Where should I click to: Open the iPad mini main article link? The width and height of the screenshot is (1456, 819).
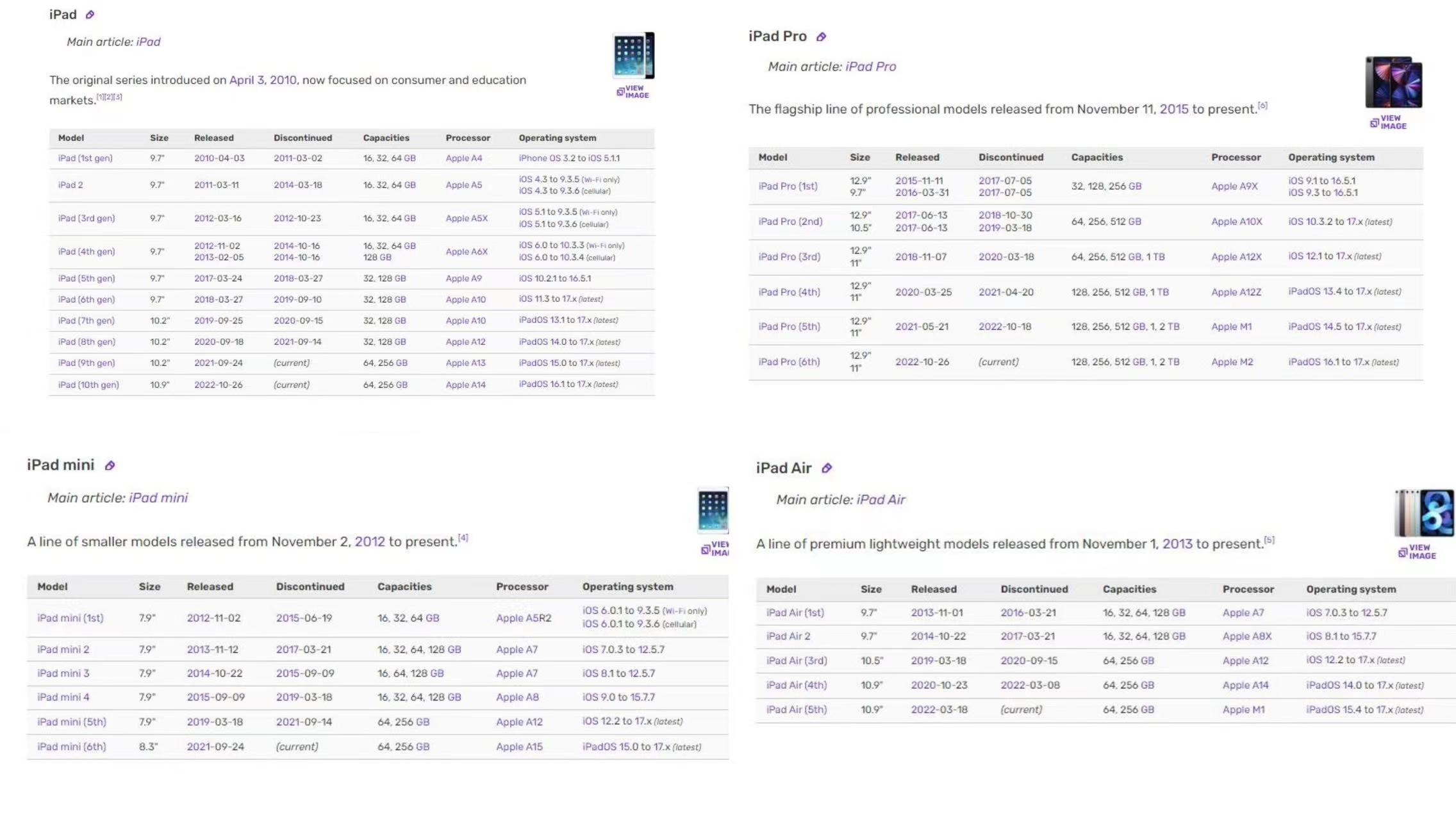[x=158, y=498]
